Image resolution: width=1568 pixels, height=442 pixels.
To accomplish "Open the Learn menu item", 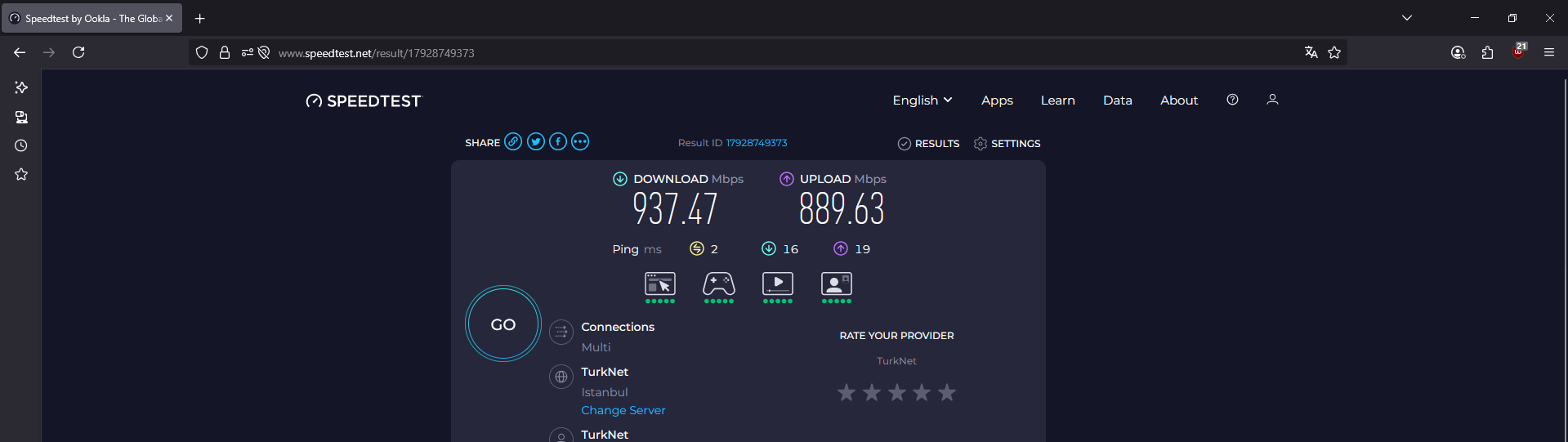I will coord(1057,100).
